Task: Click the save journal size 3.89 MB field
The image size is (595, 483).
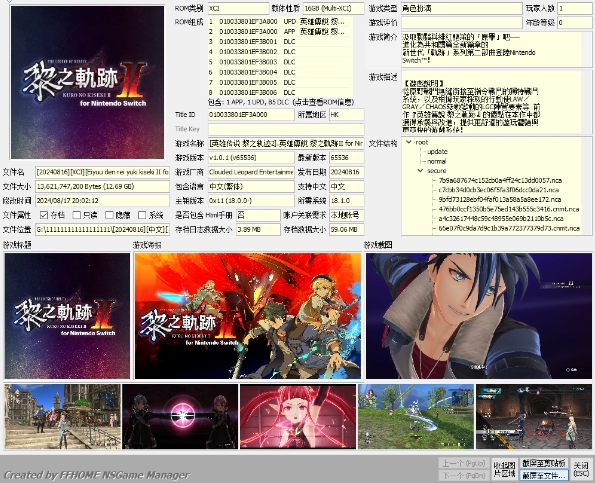Action: 258,229
